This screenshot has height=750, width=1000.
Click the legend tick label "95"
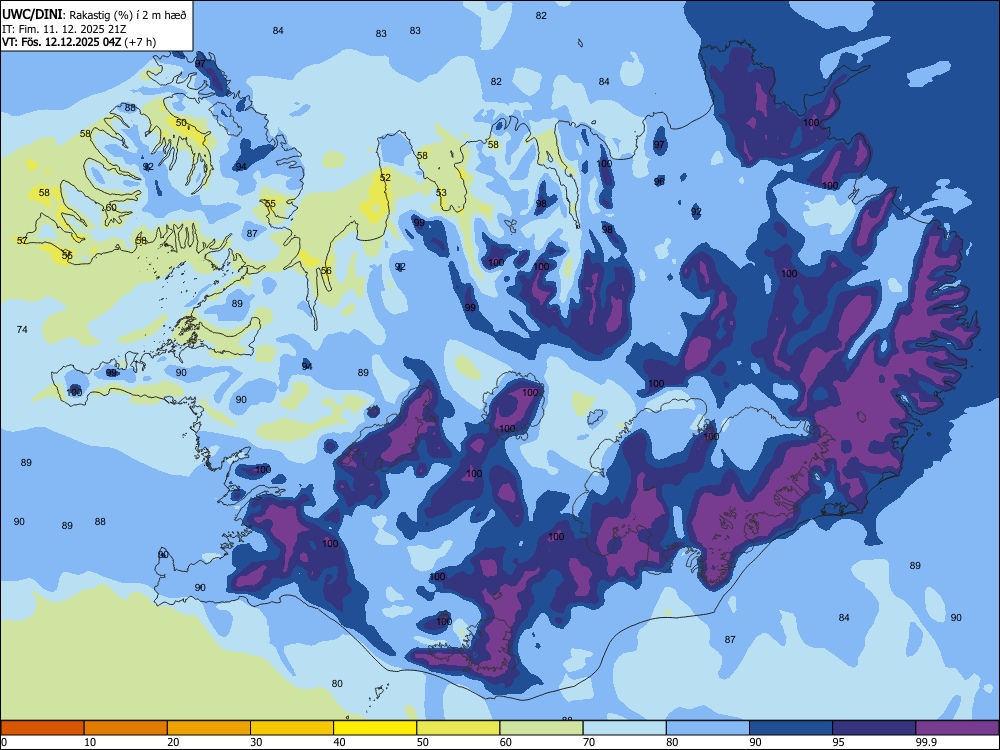839,742
